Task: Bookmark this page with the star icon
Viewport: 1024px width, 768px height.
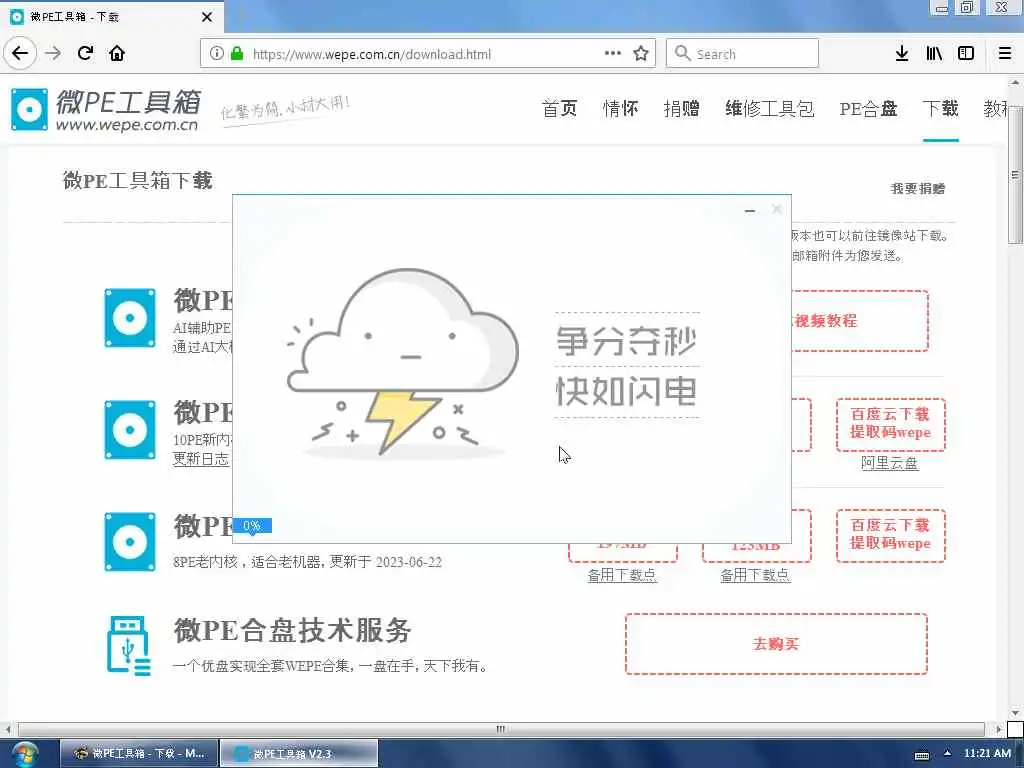Action: pyautogui.click(x=641, y=54)
